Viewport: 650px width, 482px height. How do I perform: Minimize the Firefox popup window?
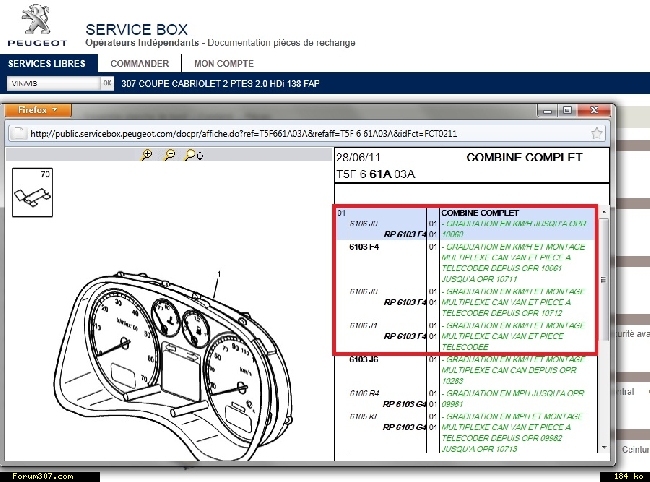pos(548,111)
